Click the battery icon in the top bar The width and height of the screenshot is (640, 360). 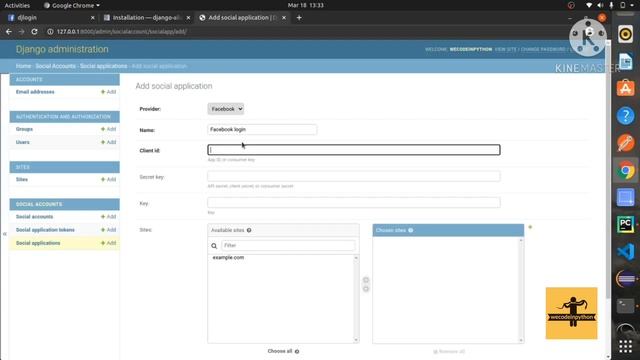coord(623,5)
